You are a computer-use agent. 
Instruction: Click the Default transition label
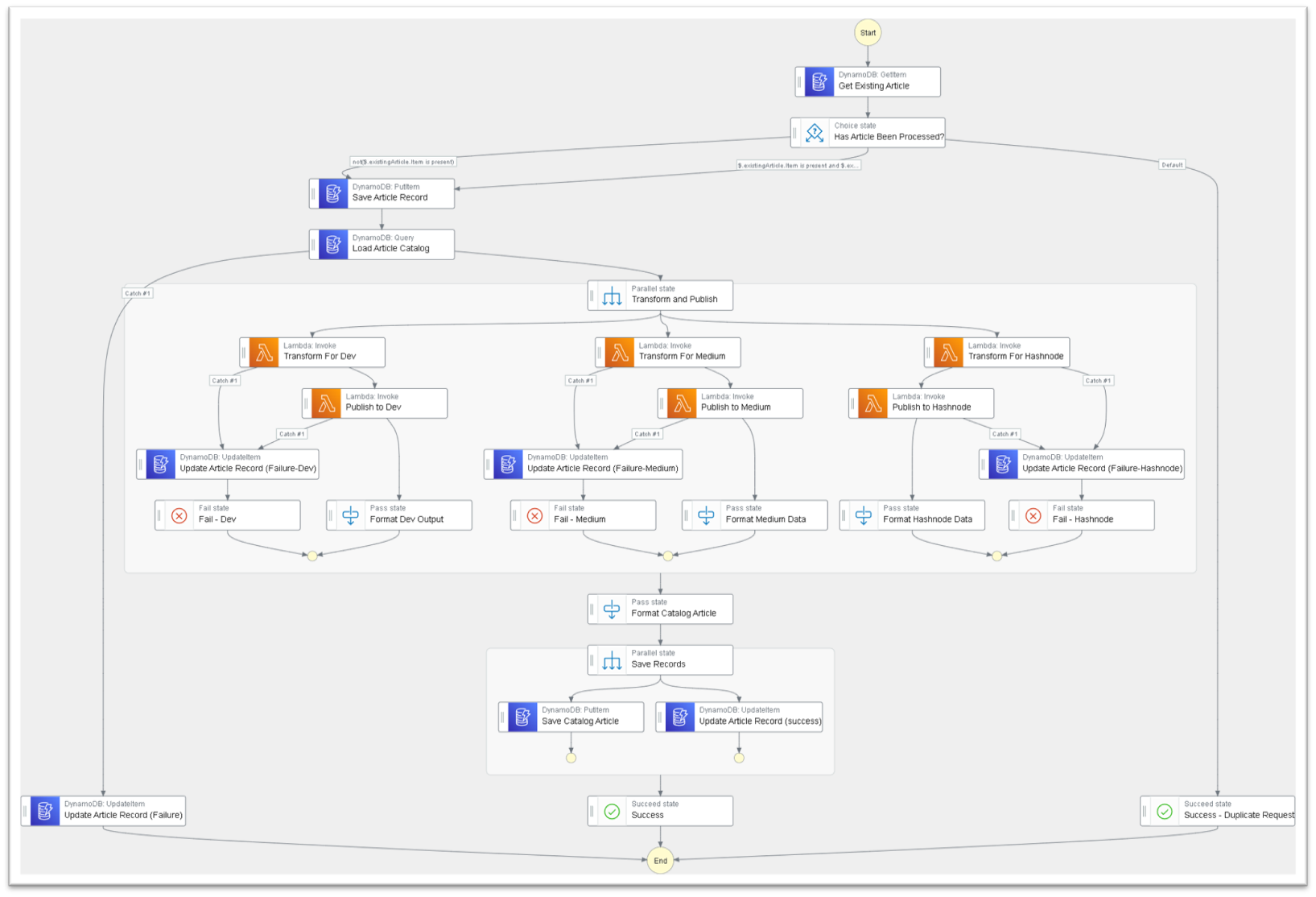1172,165
